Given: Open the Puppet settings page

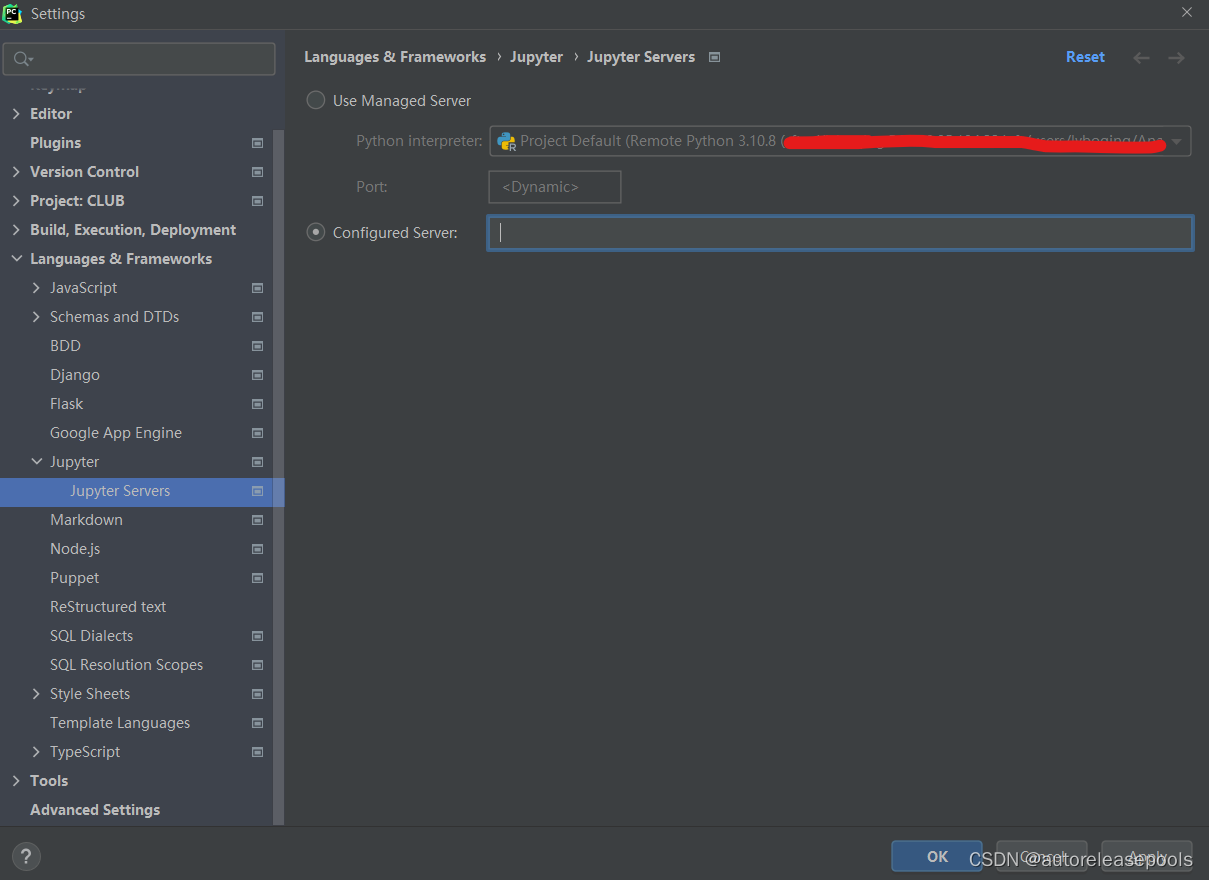Looking at the screenshot, I should (x=74, y=578).
